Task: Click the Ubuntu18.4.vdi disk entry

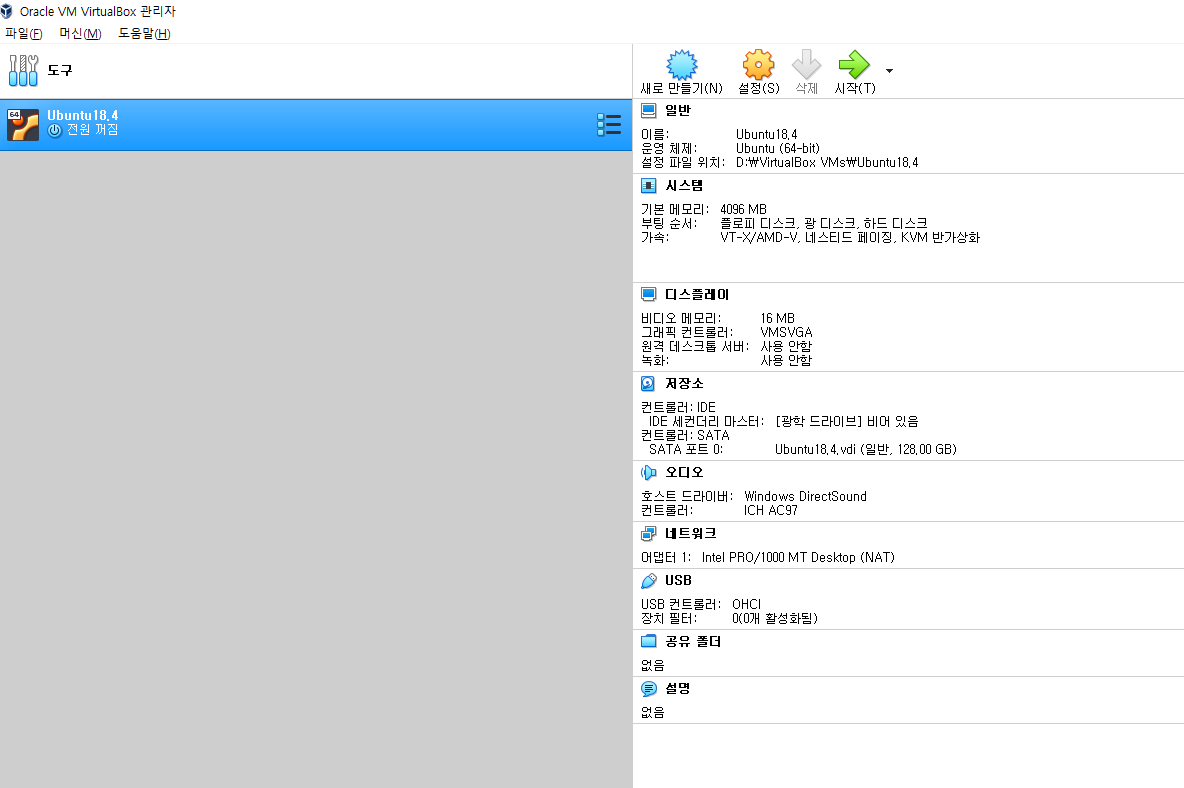Action: (x=865, y=449)
